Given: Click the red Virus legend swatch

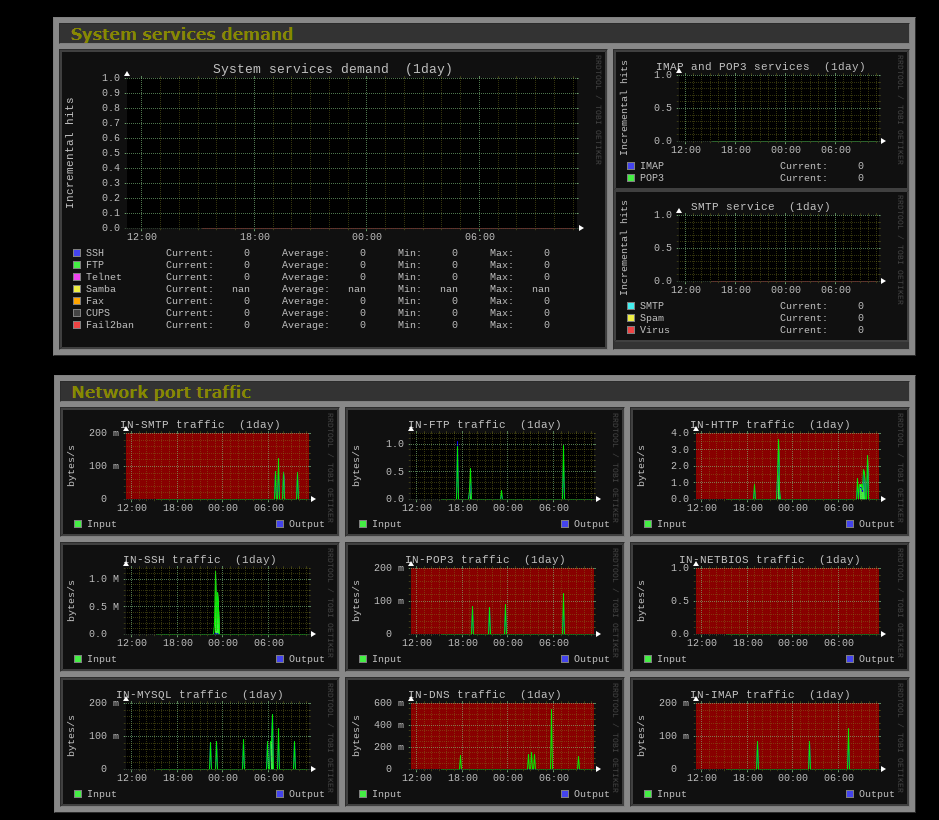Looking at the screenshot, I should coord(631,330).
